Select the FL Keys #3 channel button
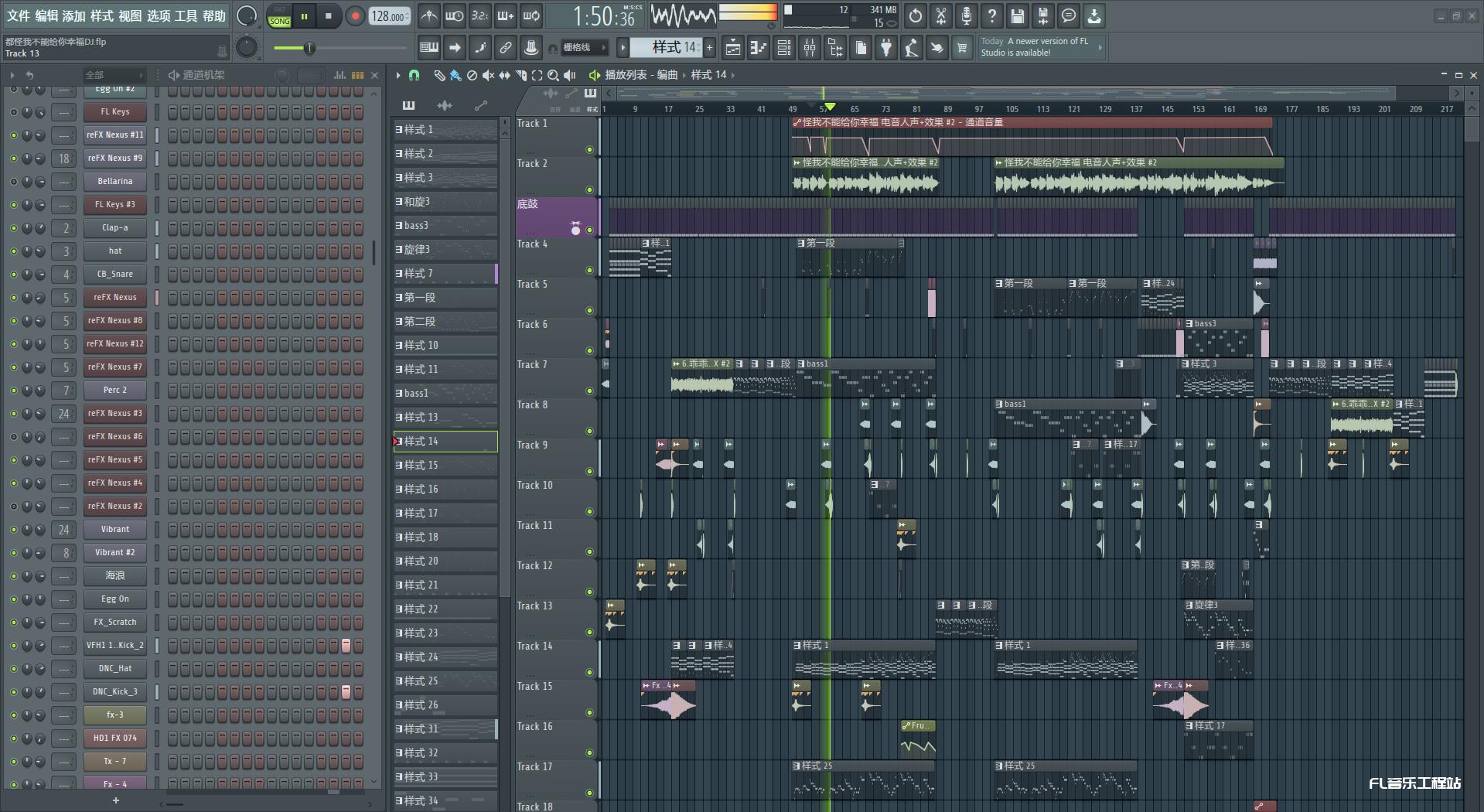Viewport: 1484px width, 812px height. (115, 205)
